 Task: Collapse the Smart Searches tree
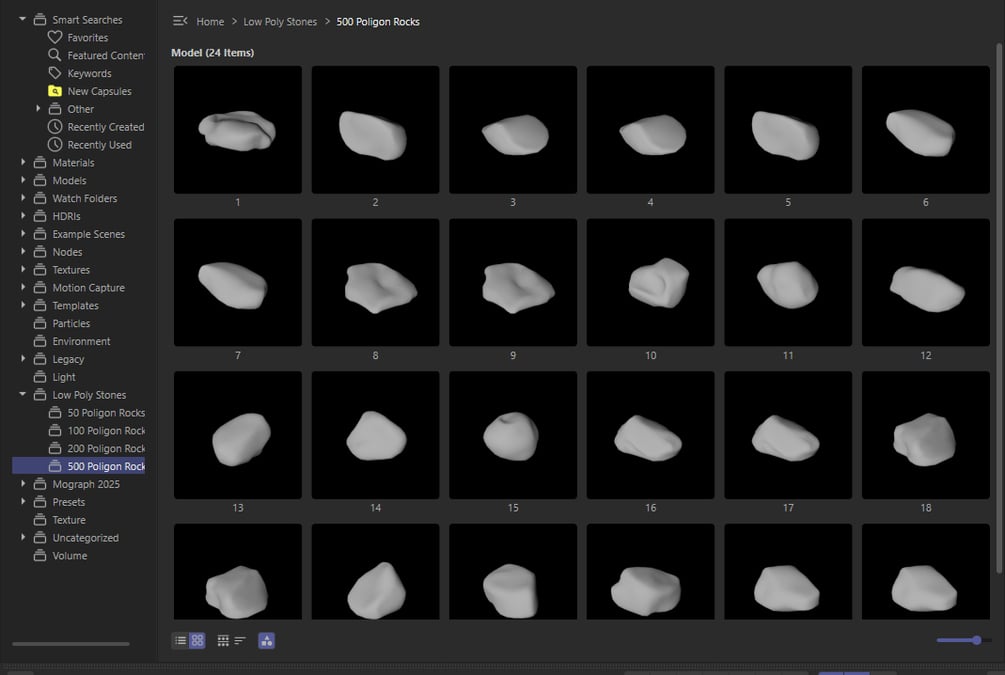22,19
